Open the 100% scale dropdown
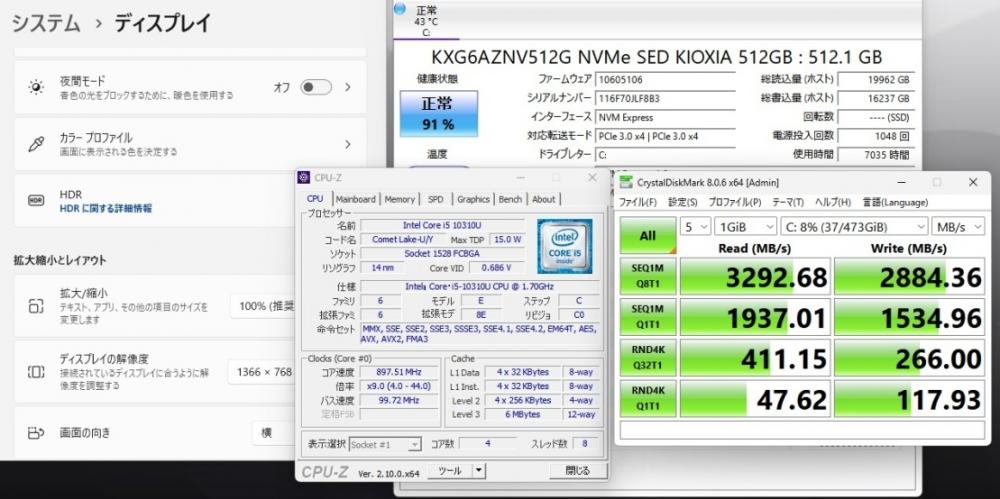 coord(263,306)
